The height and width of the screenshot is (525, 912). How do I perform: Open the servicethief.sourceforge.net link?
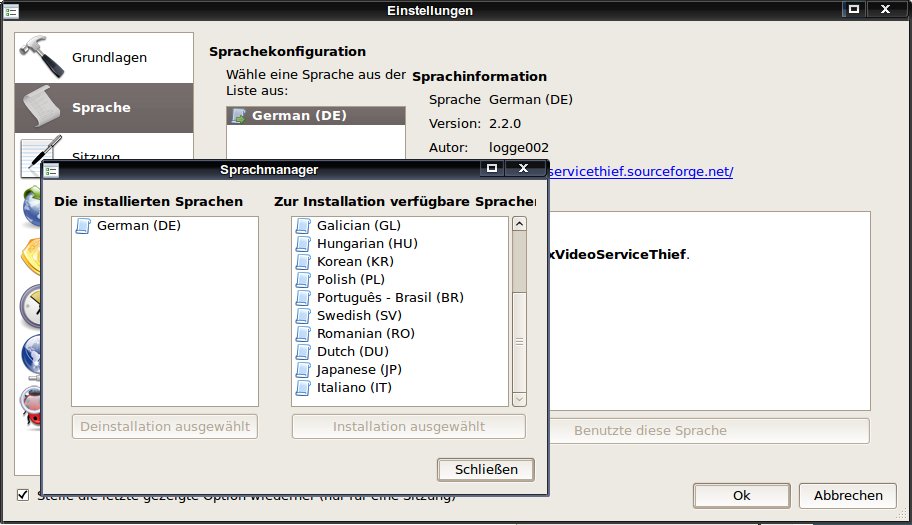click(x=640, y=172)
